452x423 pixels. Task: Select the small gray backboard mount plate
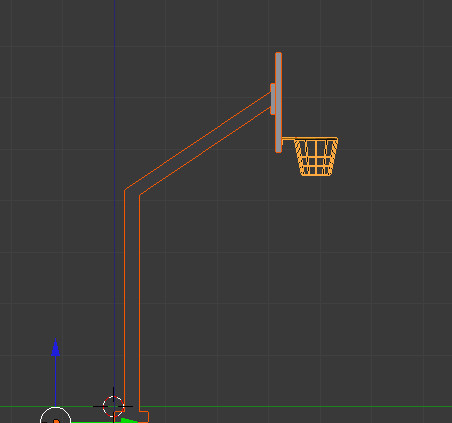(x=273, y=99)
